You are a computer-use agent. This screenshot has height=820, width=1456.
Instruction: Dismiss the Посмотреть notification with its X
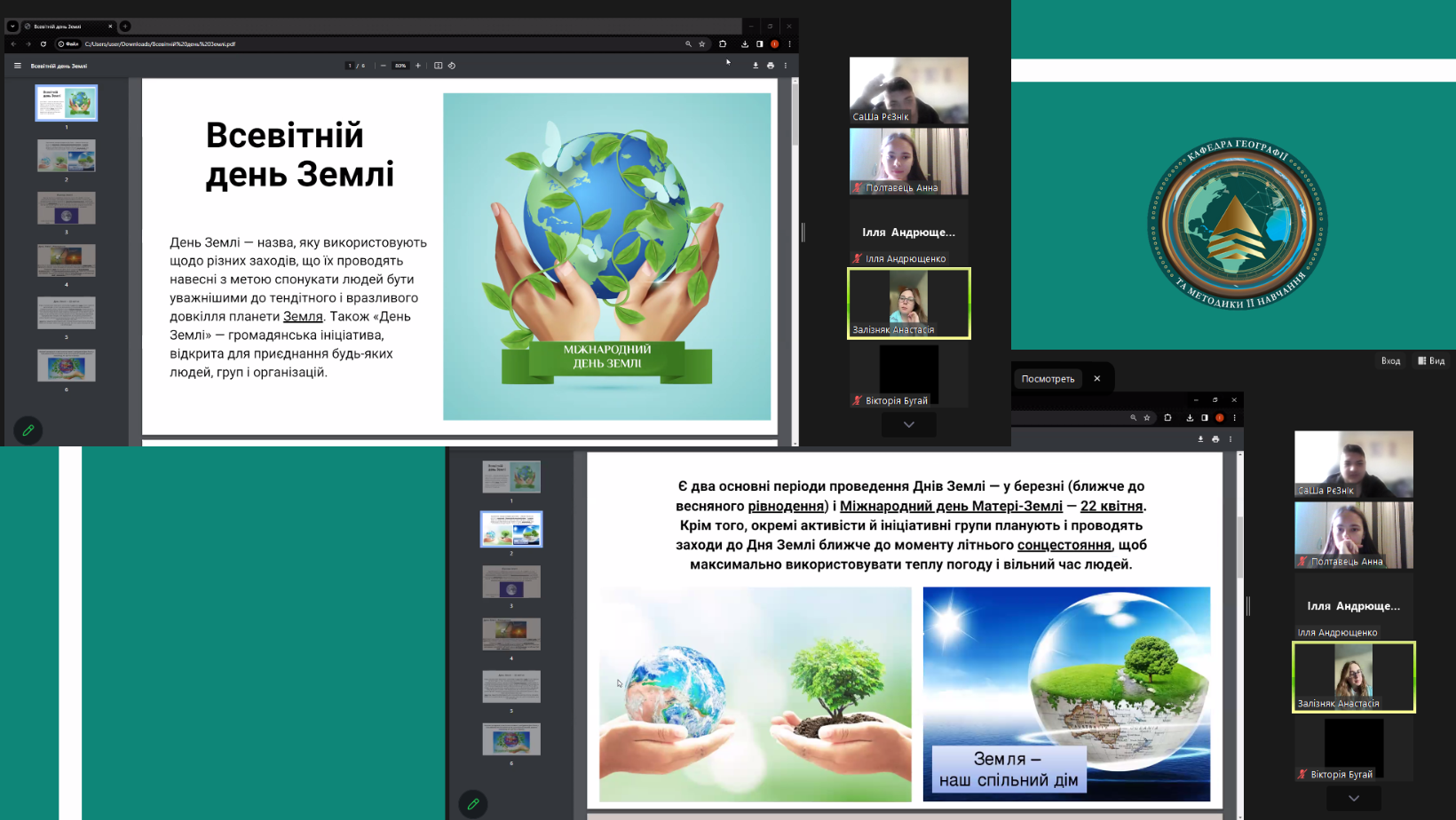point(1097,379)
